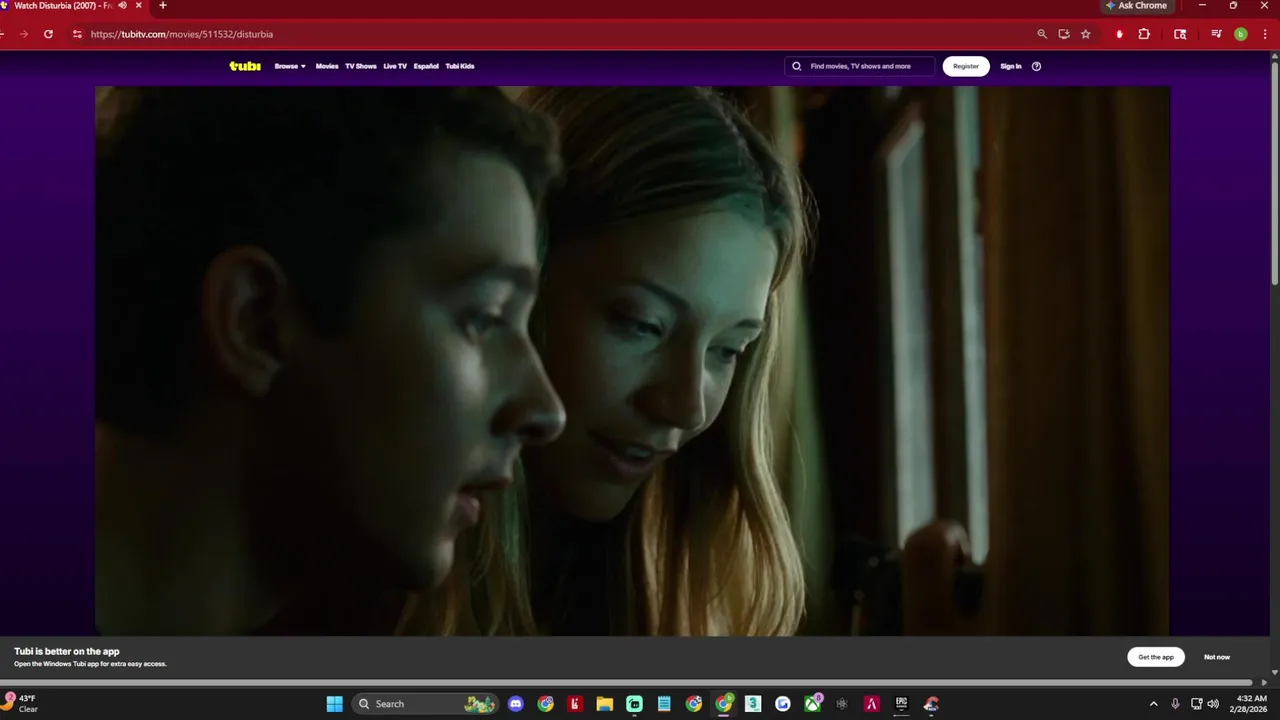Viewport: 1280px width, 720px height.
Task: Switch to Español content
Action: [426, 66]
